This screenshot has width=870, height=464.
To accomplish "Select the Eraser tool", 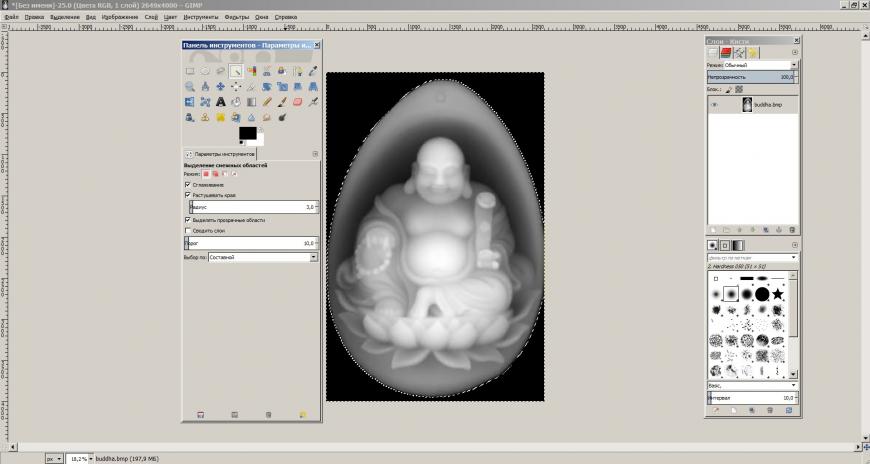I will pyautogui.click(x=298, y=101).
